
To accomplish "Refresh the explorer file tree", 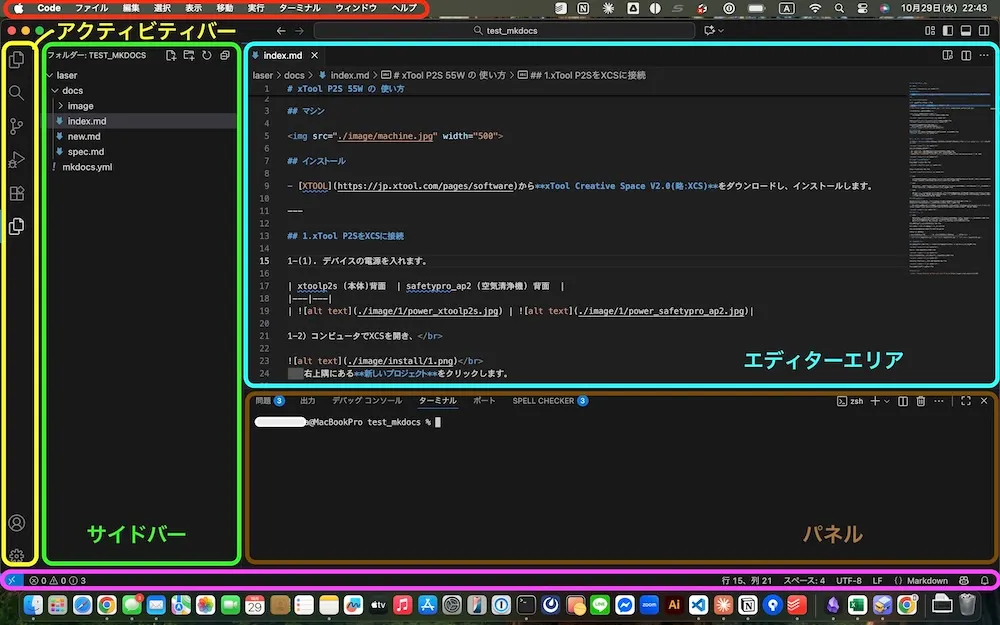I will click(206, 56).
